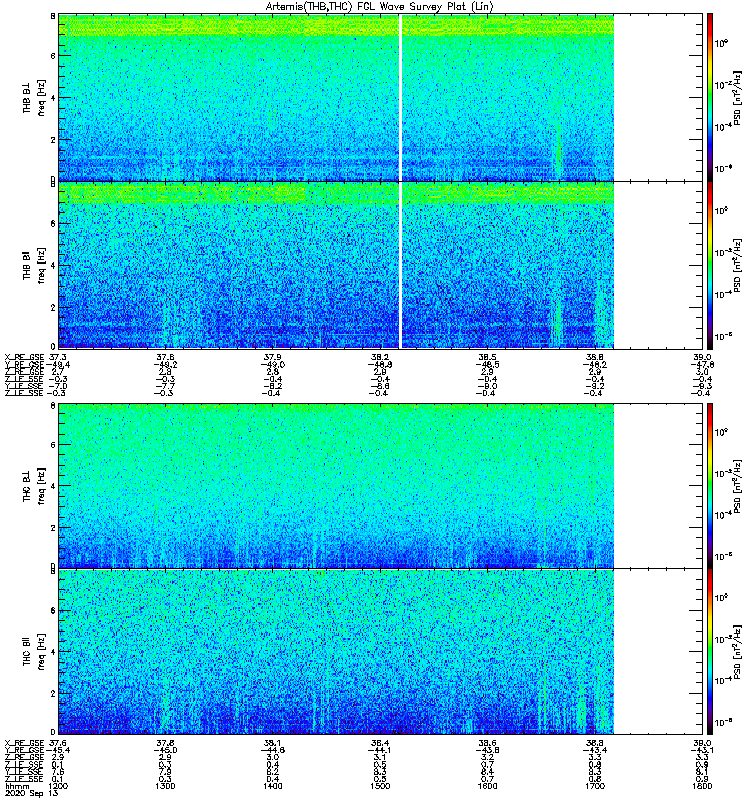The image size is (750, 800).
Task: Click the THC B-perpendicular panel color bar
Action: coord(710,485)
